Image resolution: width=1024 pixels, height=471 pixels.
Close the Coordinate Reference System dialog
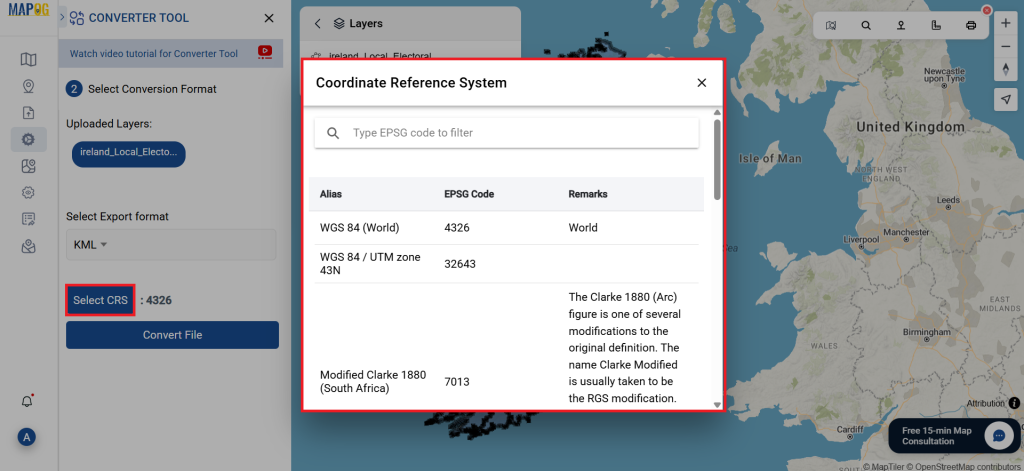(701, 83)
